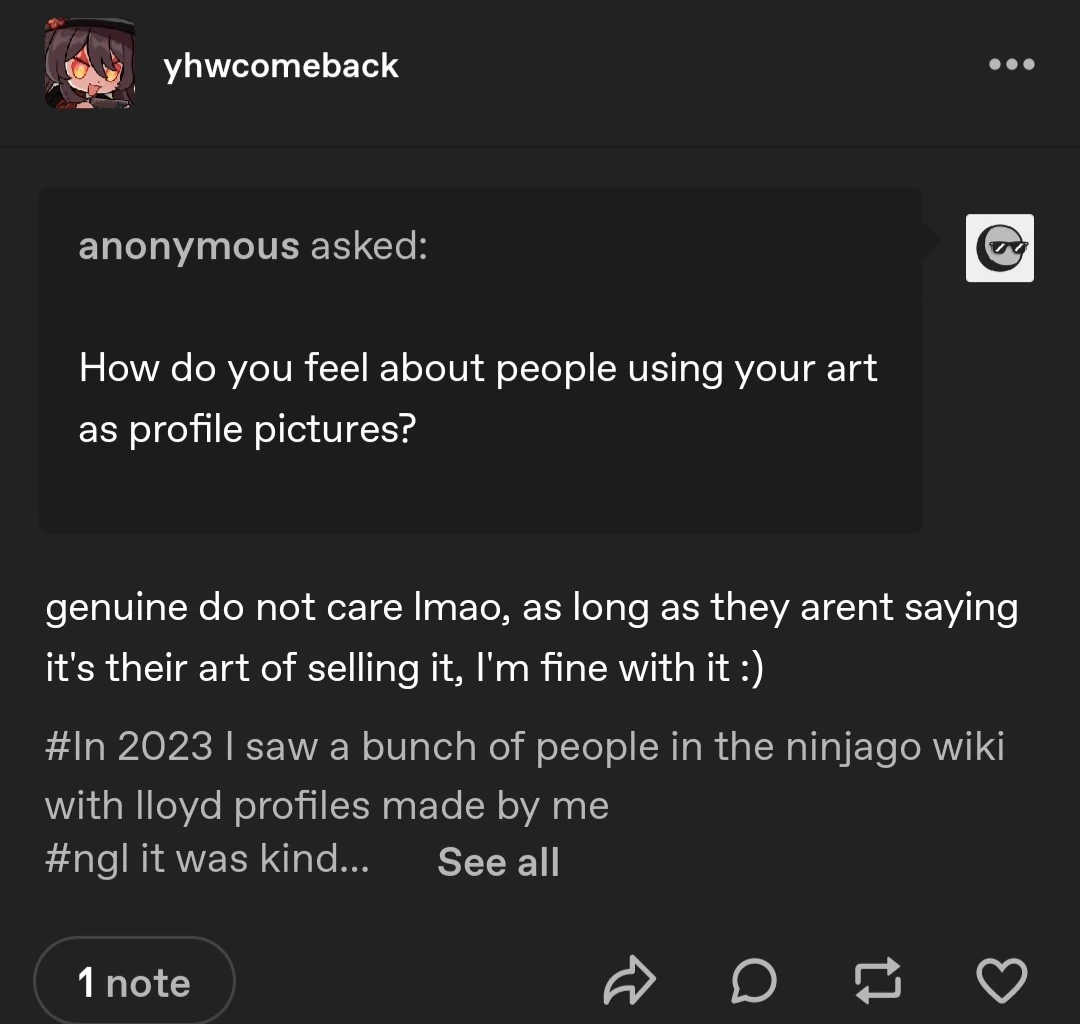Screen dimensions: 1080x1024
Task: Click the word 'asked:' in the ask header
Action: (x=368, y=246)
